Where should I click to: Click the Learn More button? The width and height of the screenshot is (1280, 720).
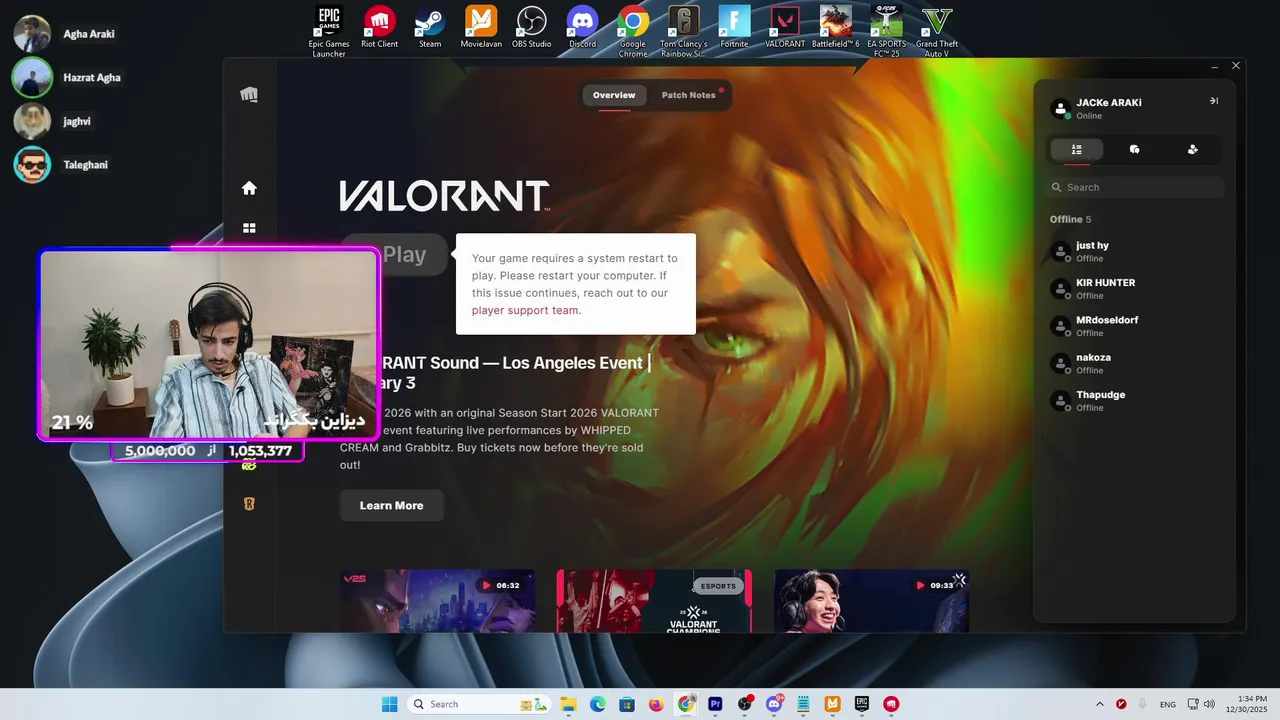point(391,505)
